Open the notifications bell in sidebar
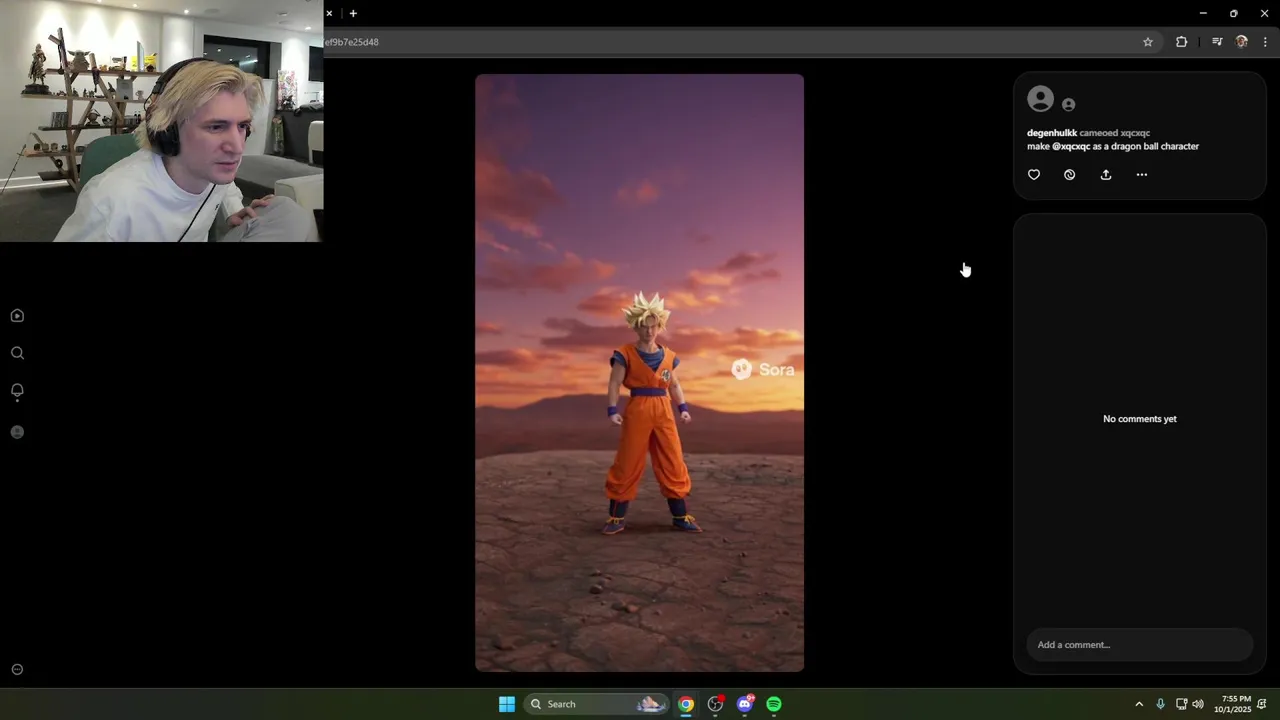 17,391
